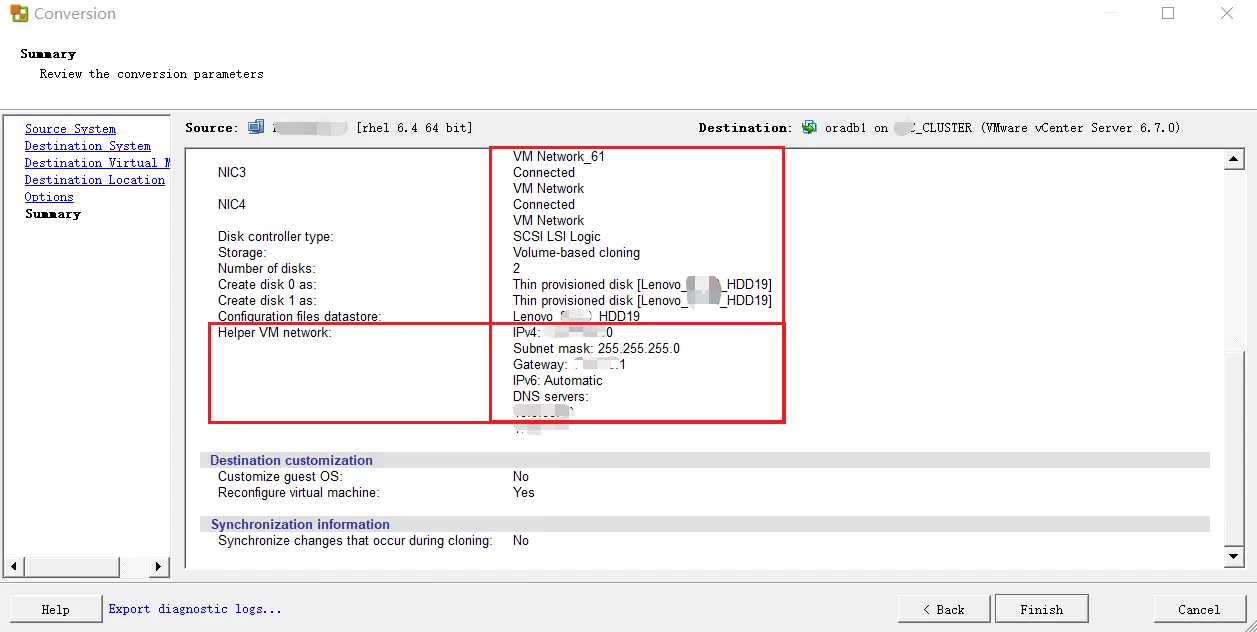Export diagnostic logs
Viewport: 1257px width, 632px height.
[195, 609]
